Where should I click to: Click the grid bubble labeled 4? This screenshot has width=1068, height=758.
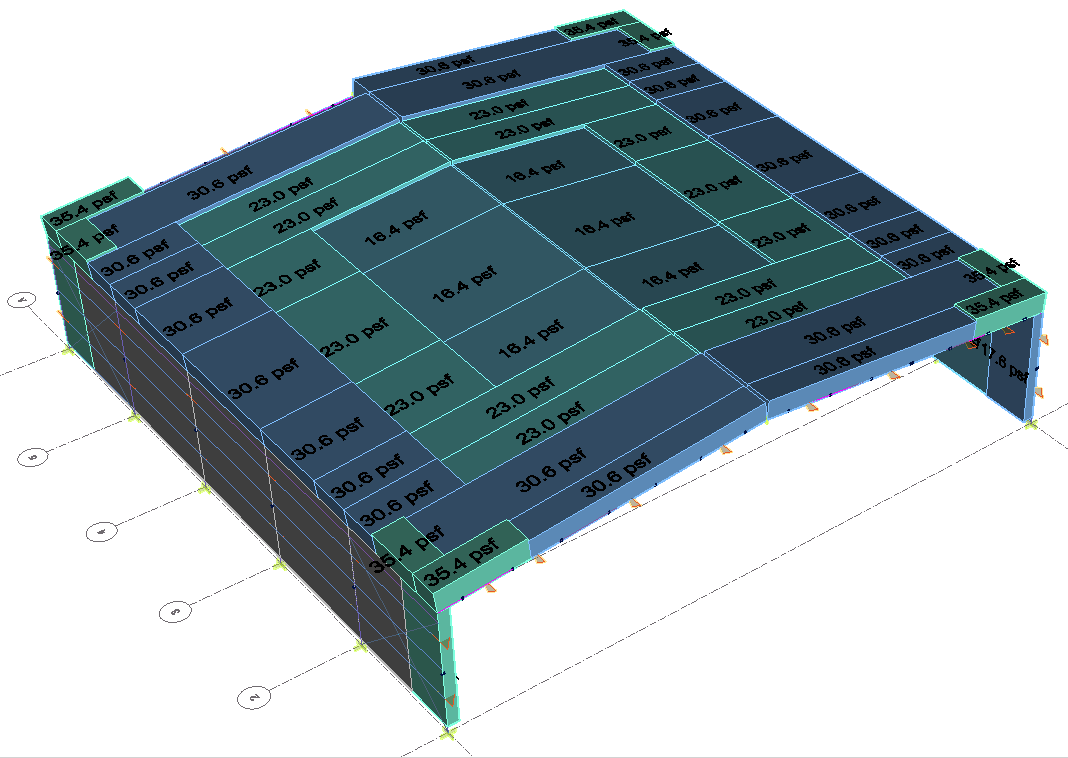101,533
